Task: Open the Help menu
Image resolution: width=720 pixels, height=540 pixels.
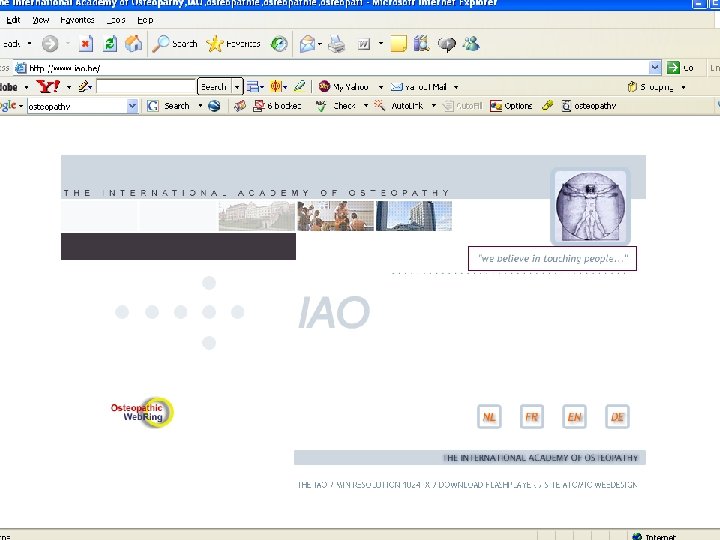Action: [145, 20]
